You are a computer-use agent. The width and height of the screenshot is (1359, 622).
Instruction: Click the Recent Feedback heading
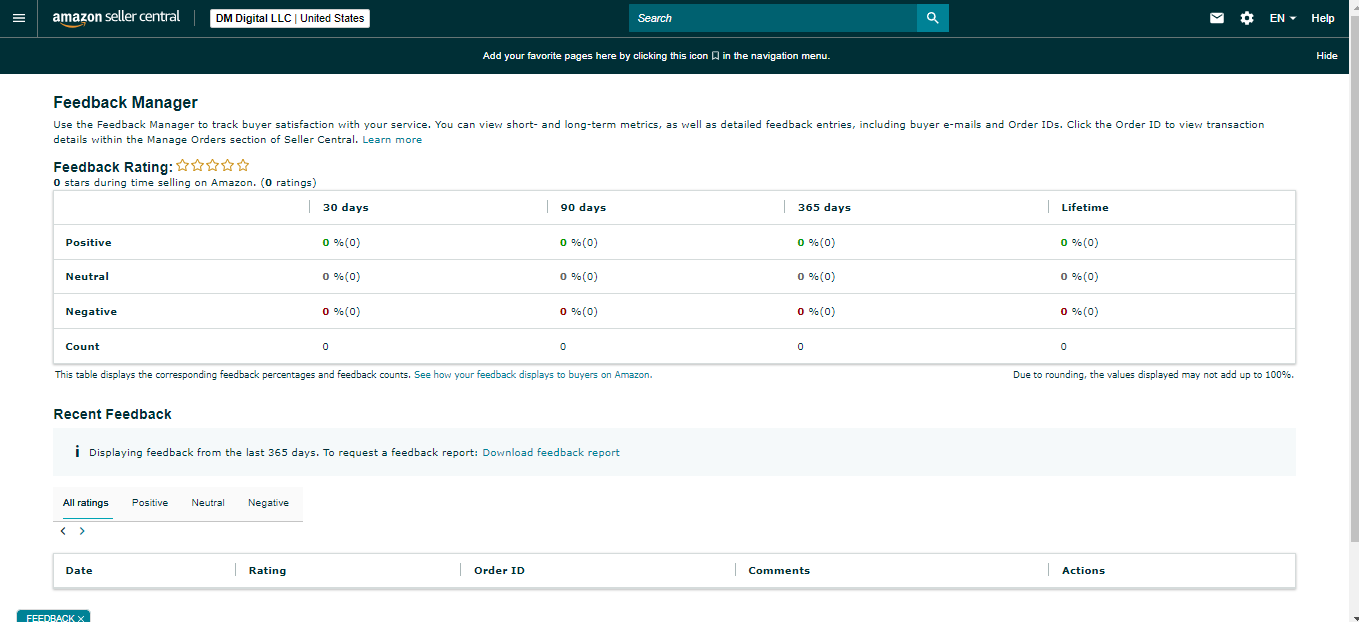tap(112, 414)
